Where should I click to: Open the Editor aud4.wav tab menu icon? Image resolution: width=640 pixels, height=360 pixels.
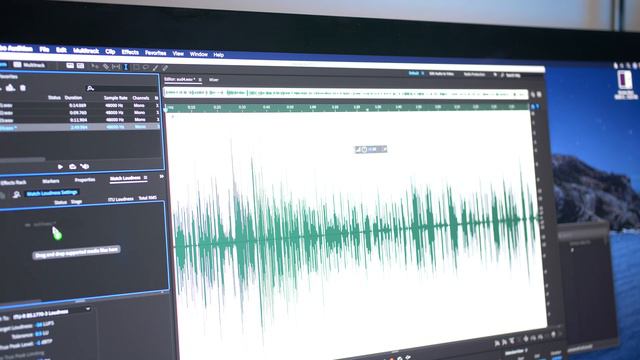(200, 80)
